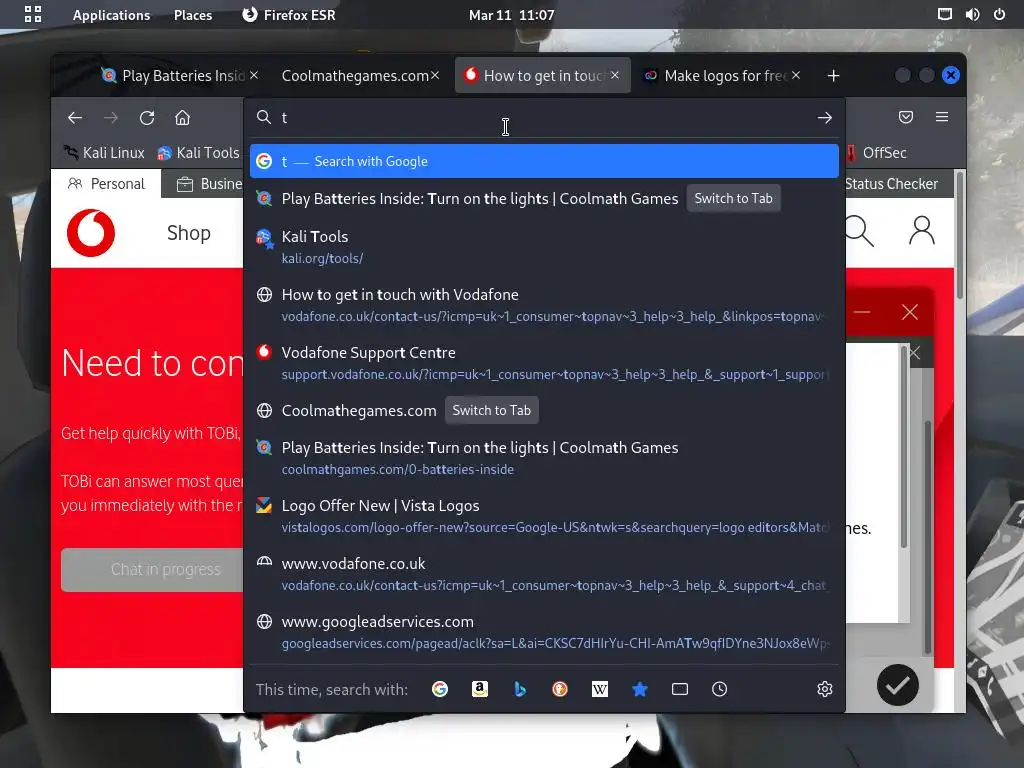The width and height of the screenshot is (1024, 768).
Task: Open the Mar 11 clock calendar
Action: [511, 15]
